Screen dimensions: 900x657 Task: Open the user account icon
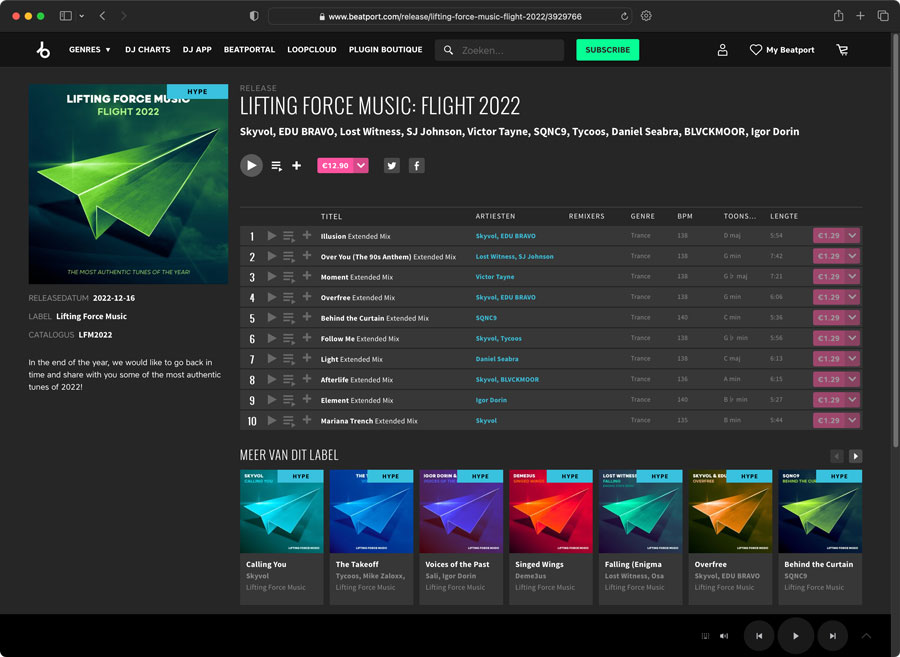click(722, 50)
